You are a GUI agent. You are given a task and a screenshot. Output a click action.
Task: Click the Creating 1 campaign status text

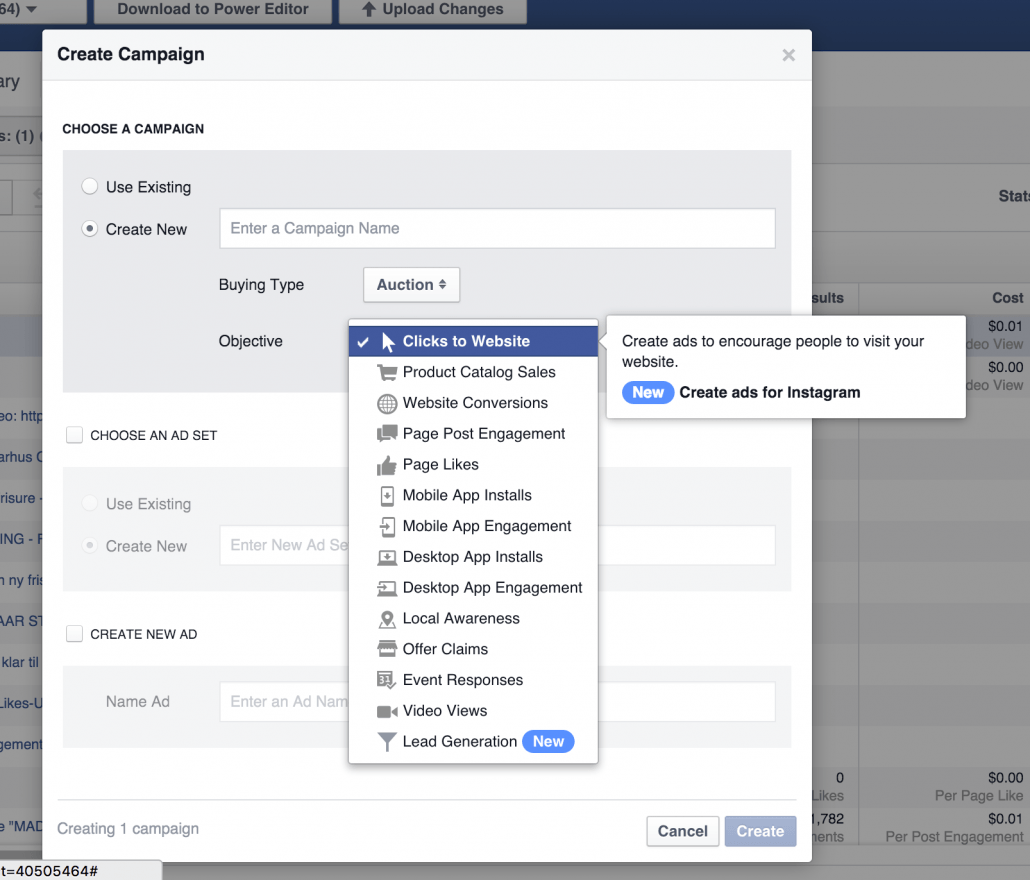(x=128, y=829)
